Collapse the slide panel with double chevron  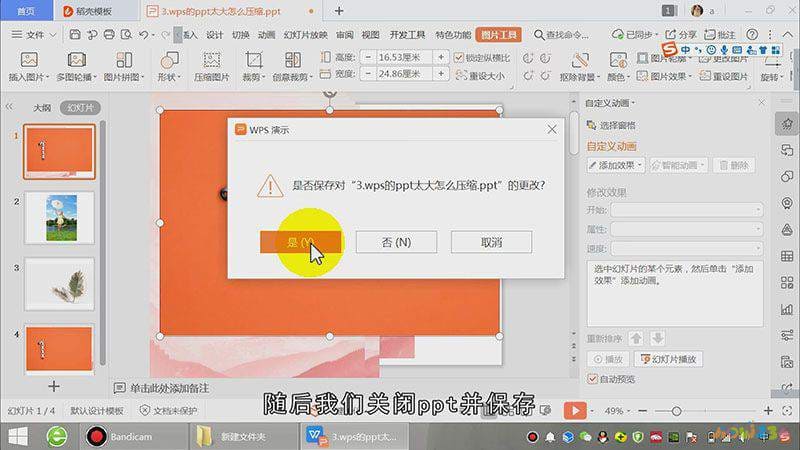[9, 107]
